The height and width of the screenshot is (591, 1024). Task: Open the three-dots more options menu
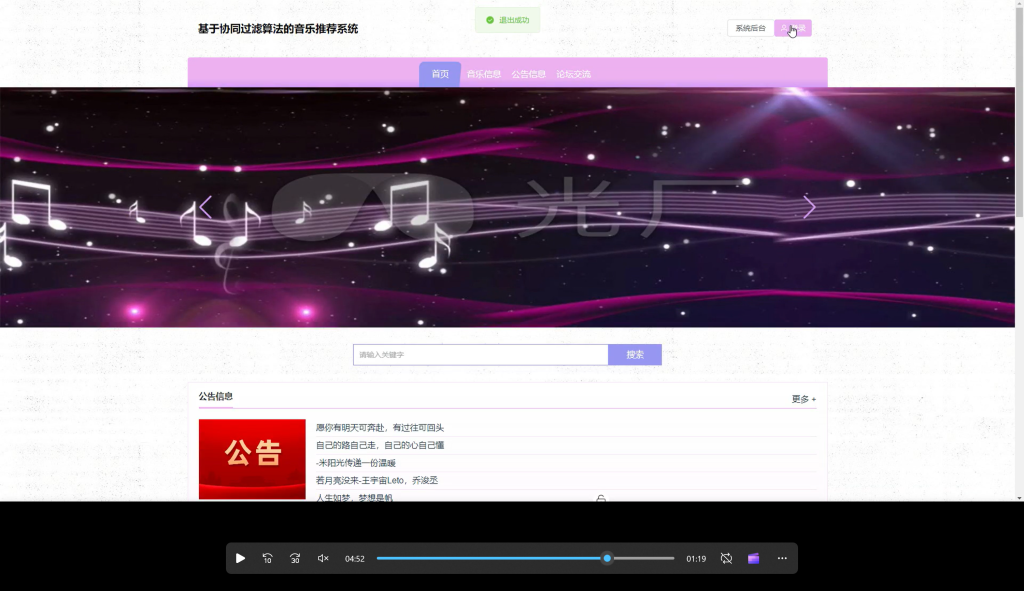(x=782, y=558)
